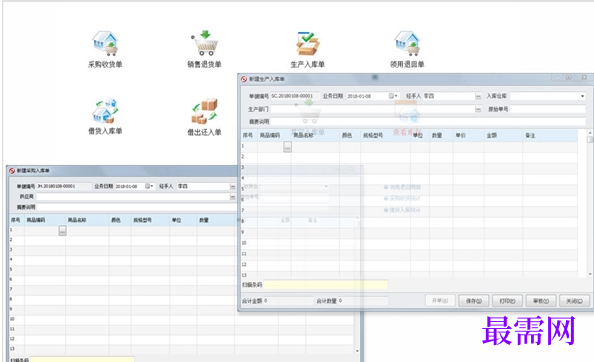
Task: Click the 合计金额 total field
Action: click(x=288, y=301)
